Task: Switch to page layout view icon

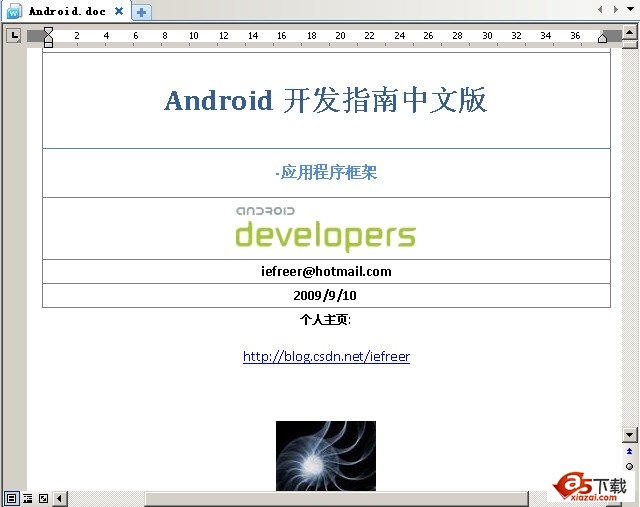Action: click(x=11, y=498)
